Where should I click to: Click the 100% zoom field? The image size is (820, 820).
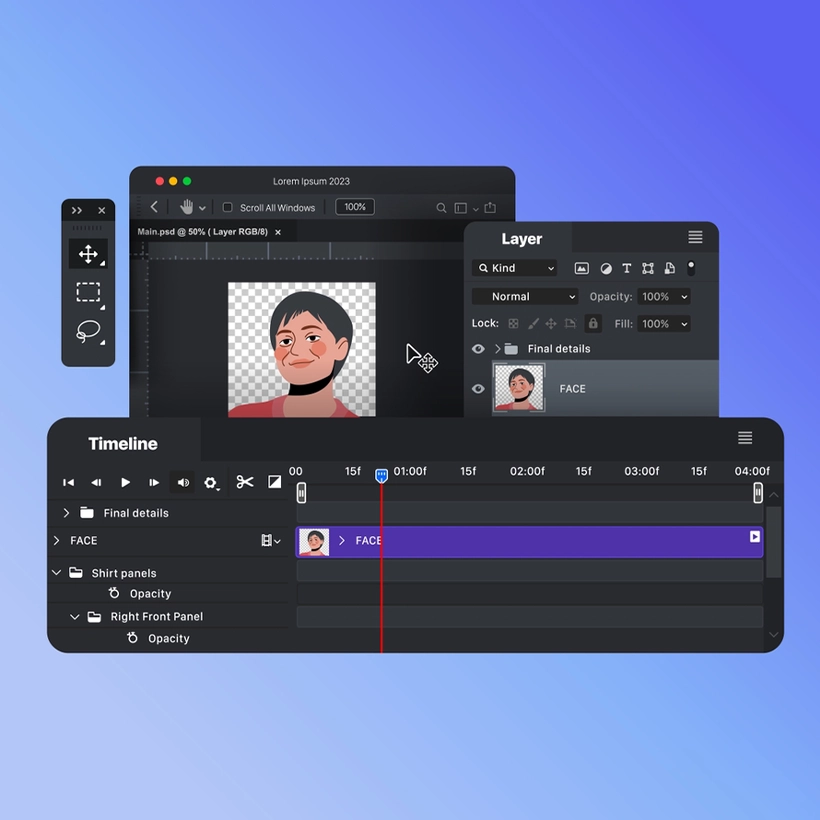(x=354, y=207)
